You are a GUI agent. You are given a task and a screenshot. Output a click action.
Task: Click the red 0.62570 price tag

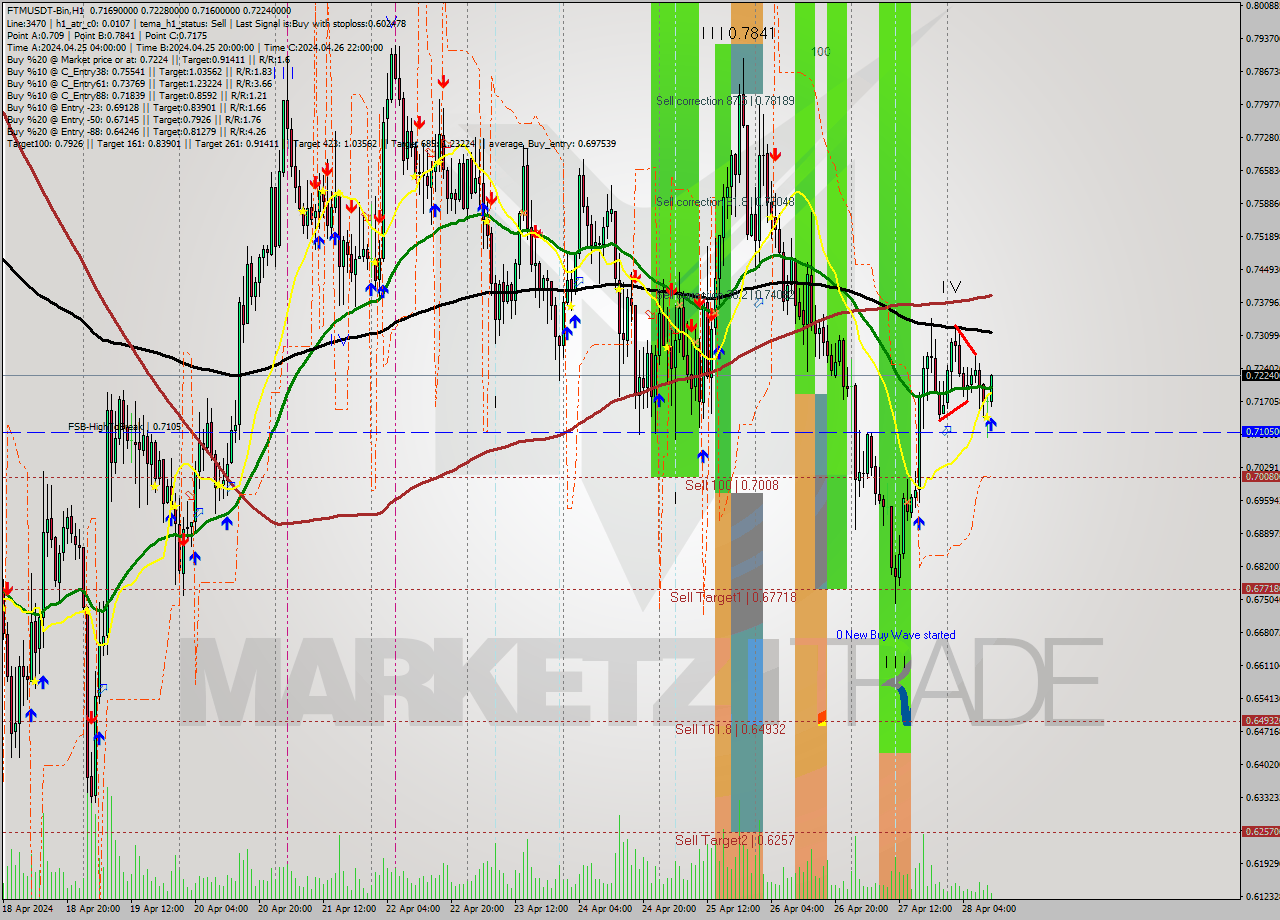tap(1260, 832)
